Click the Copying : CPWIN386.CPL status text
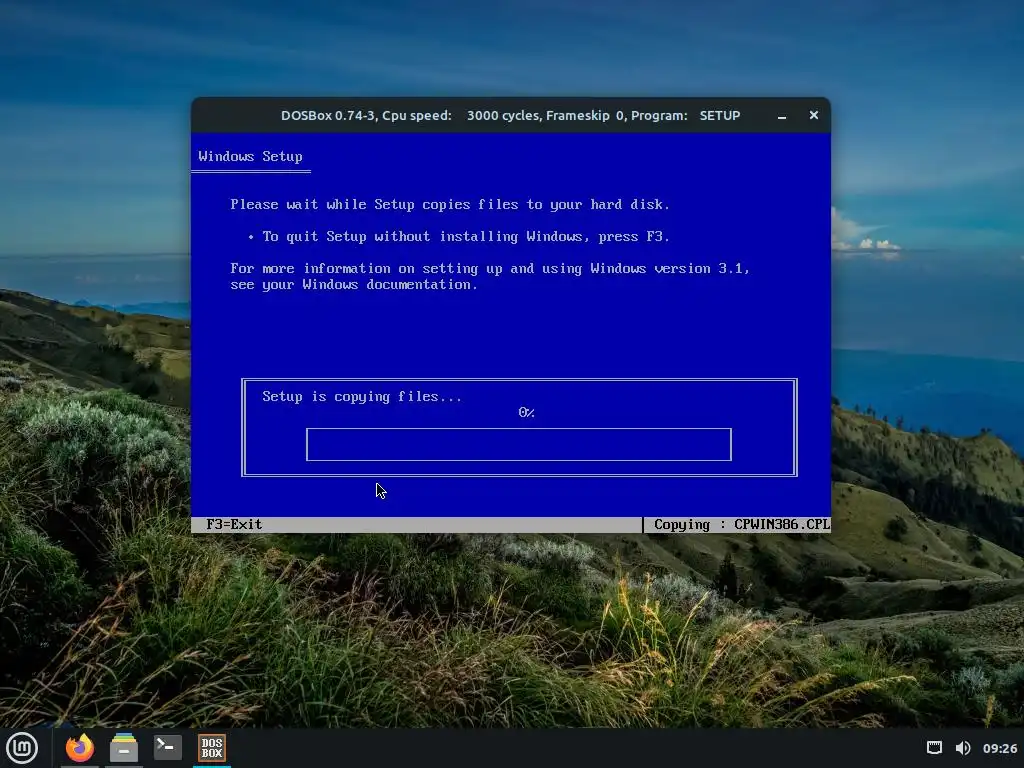Image resolution: width=1024 pixels, height=768 pixels. (742, 524)
